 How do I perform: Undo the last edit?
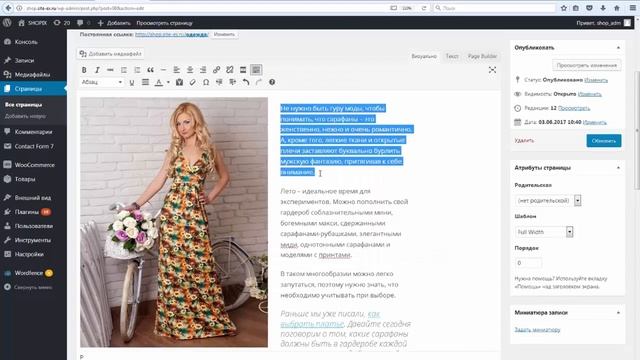pyautogui.click(x=246, y=82)
